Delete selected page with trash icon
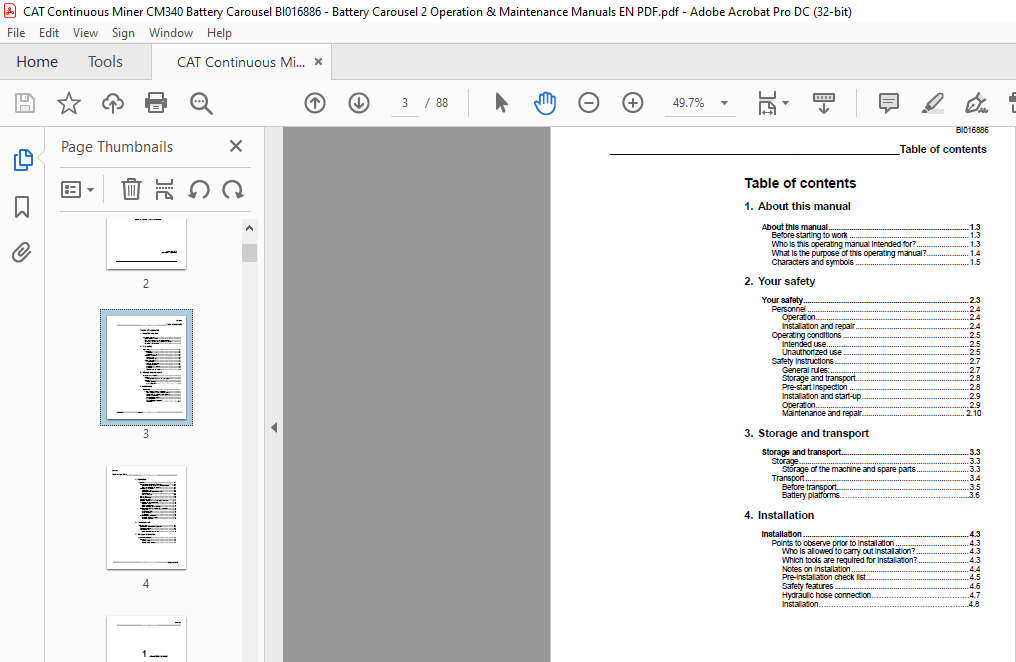The height and width of the screenshot is (662, 1016). 131,189
